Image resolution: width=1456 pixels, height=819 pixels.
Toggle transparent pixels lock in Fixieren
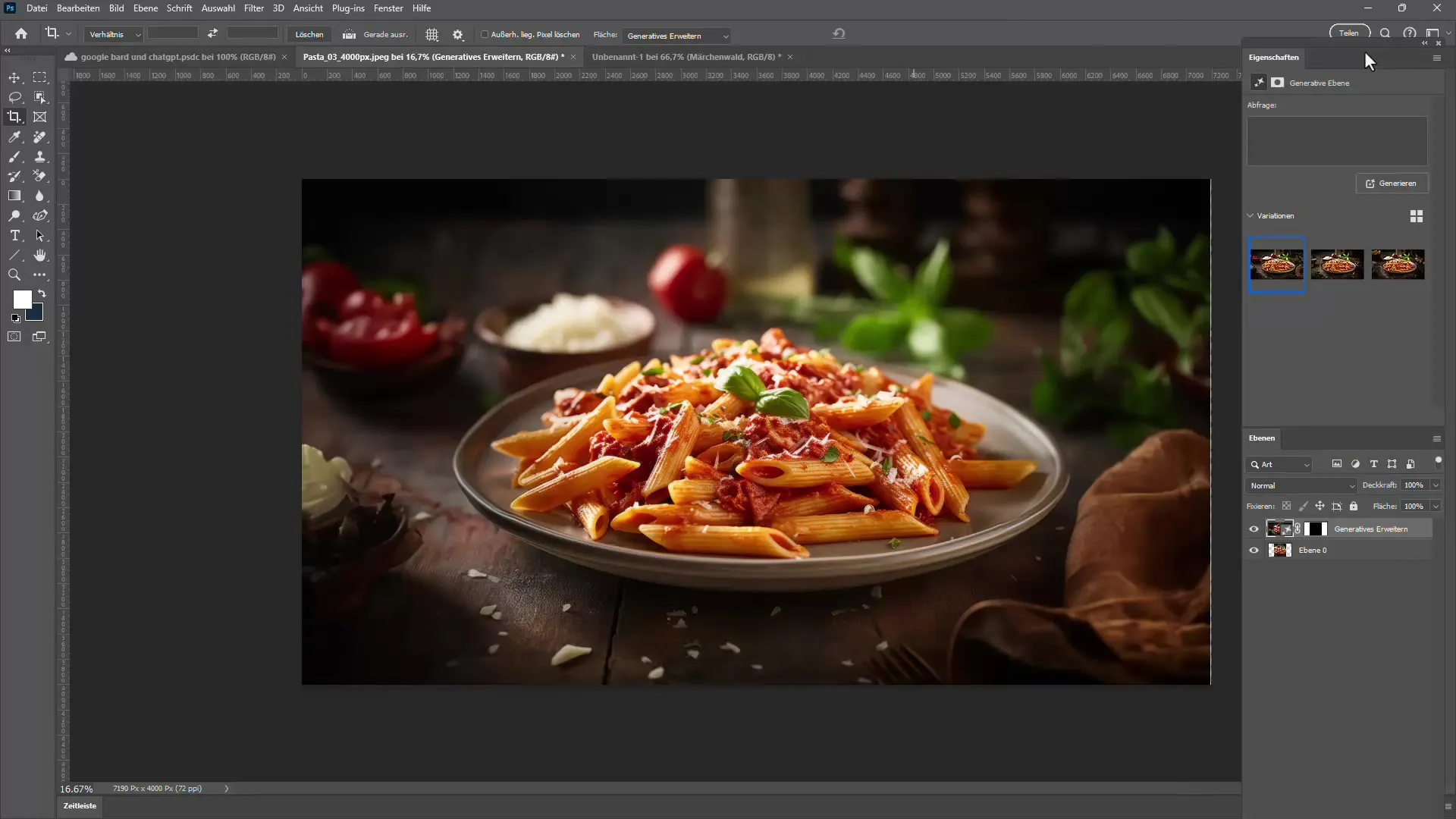pos(1287,507)
